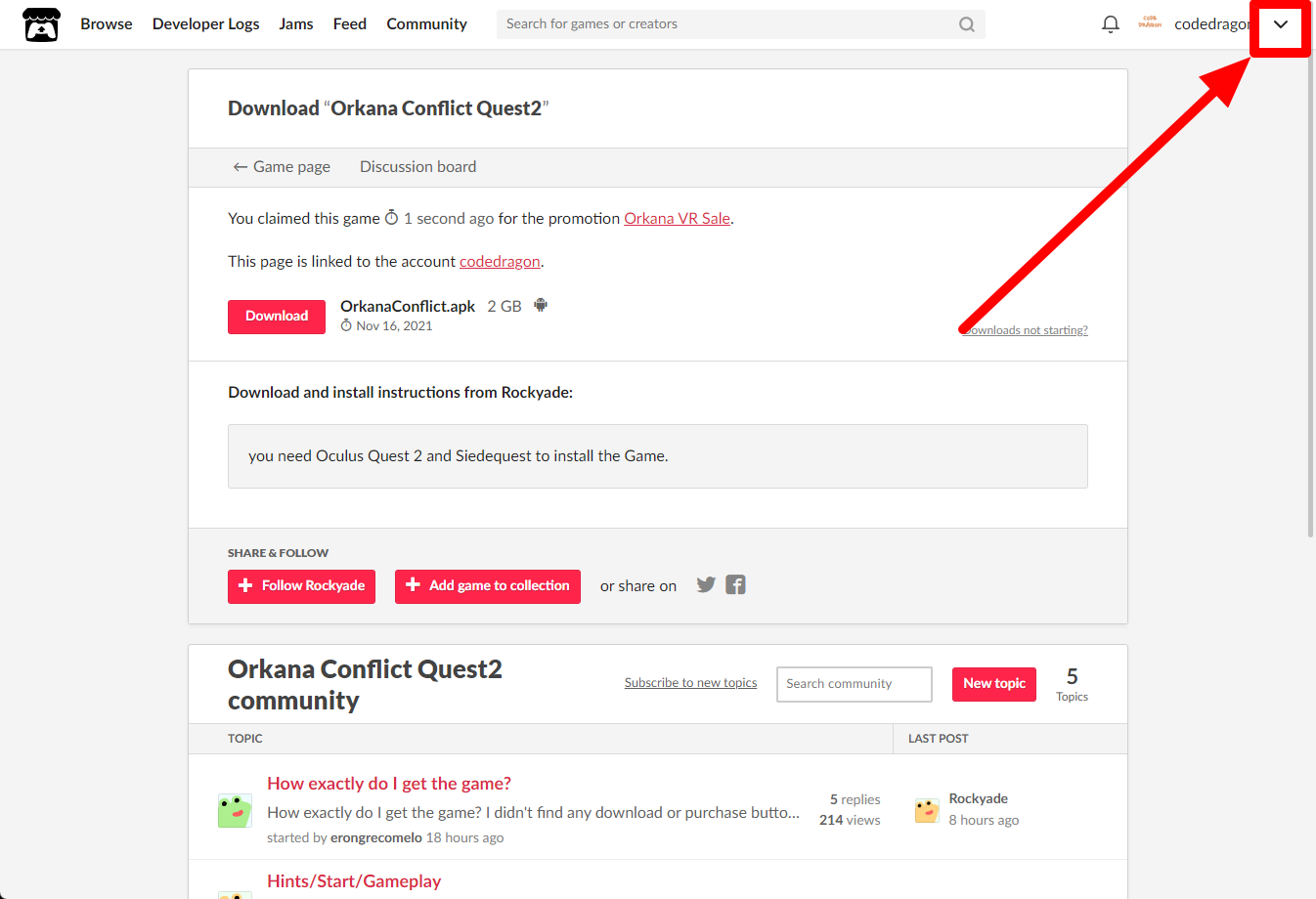Download OrkanaConflict.apk

(x=277, y=317)
